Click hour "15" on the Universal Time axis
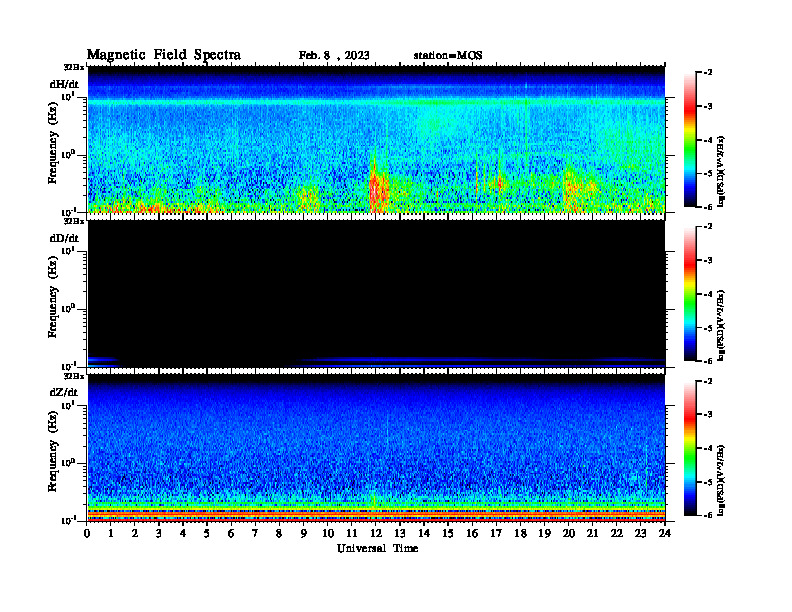 448,533
